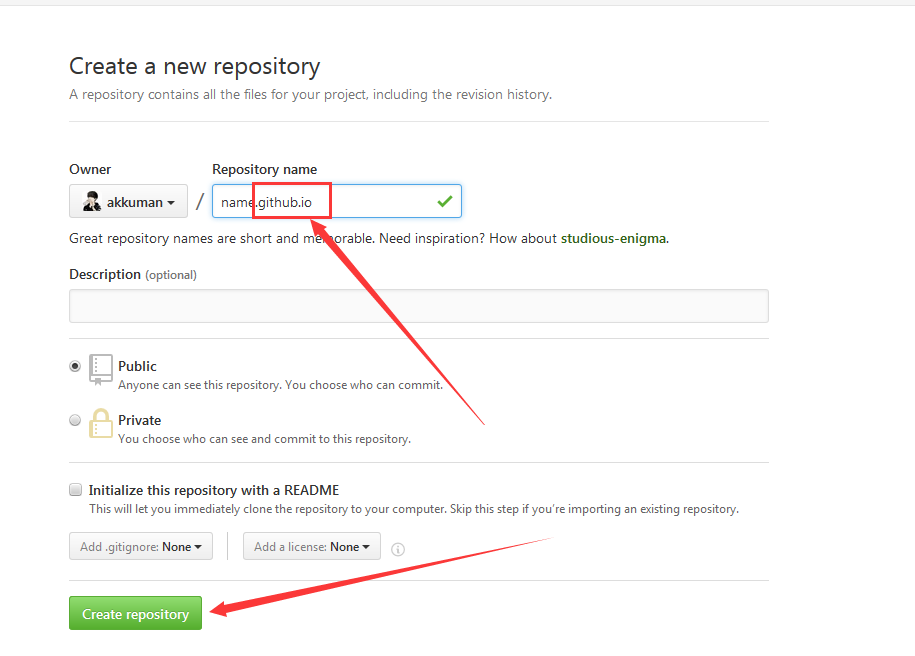Click the akkuman owner avatar icon
915x656 pixels.
coord(92,201)
